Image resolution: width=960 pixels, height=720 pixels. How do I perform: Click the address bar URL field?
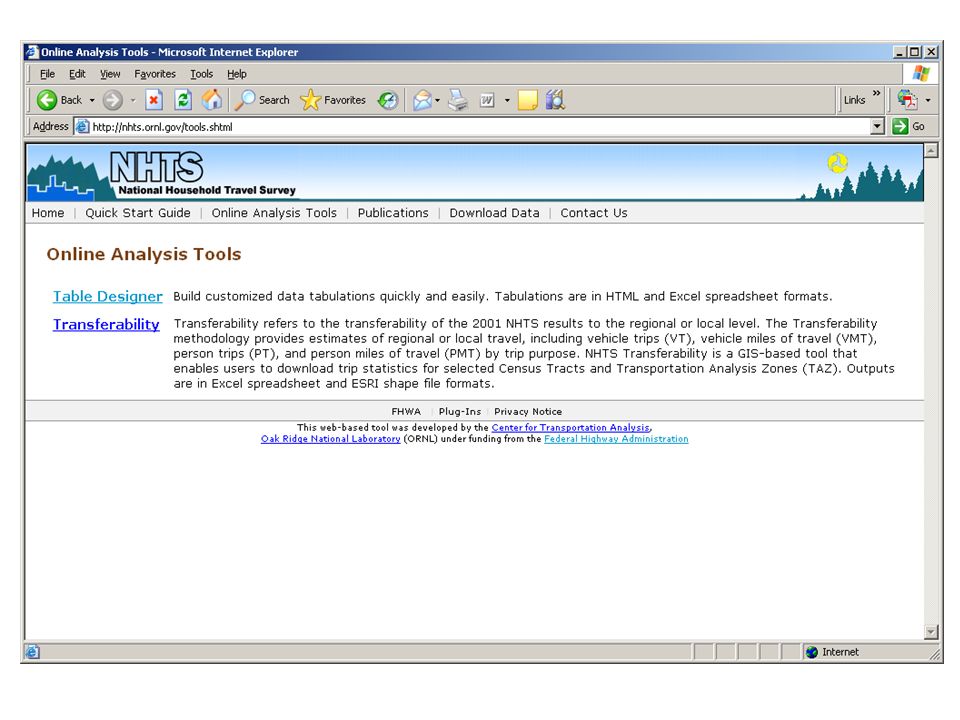(471, 127)
